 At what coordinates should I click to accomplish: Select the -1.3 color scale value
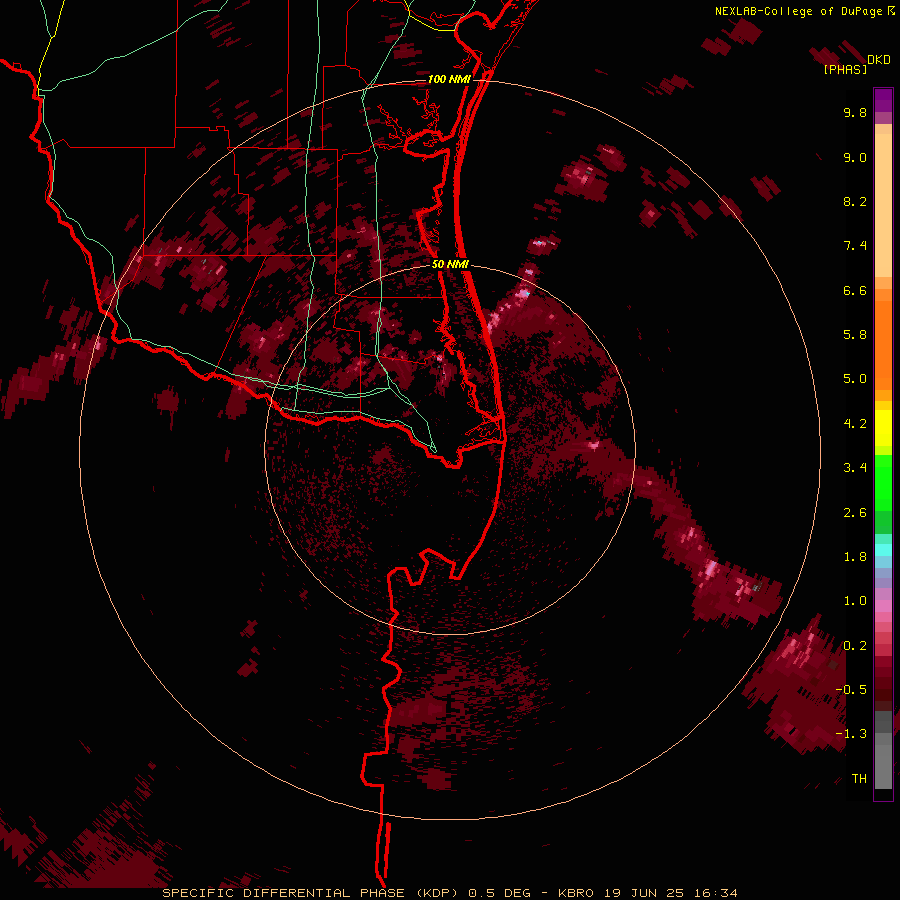pyautogui.click(x=851, y=734)
